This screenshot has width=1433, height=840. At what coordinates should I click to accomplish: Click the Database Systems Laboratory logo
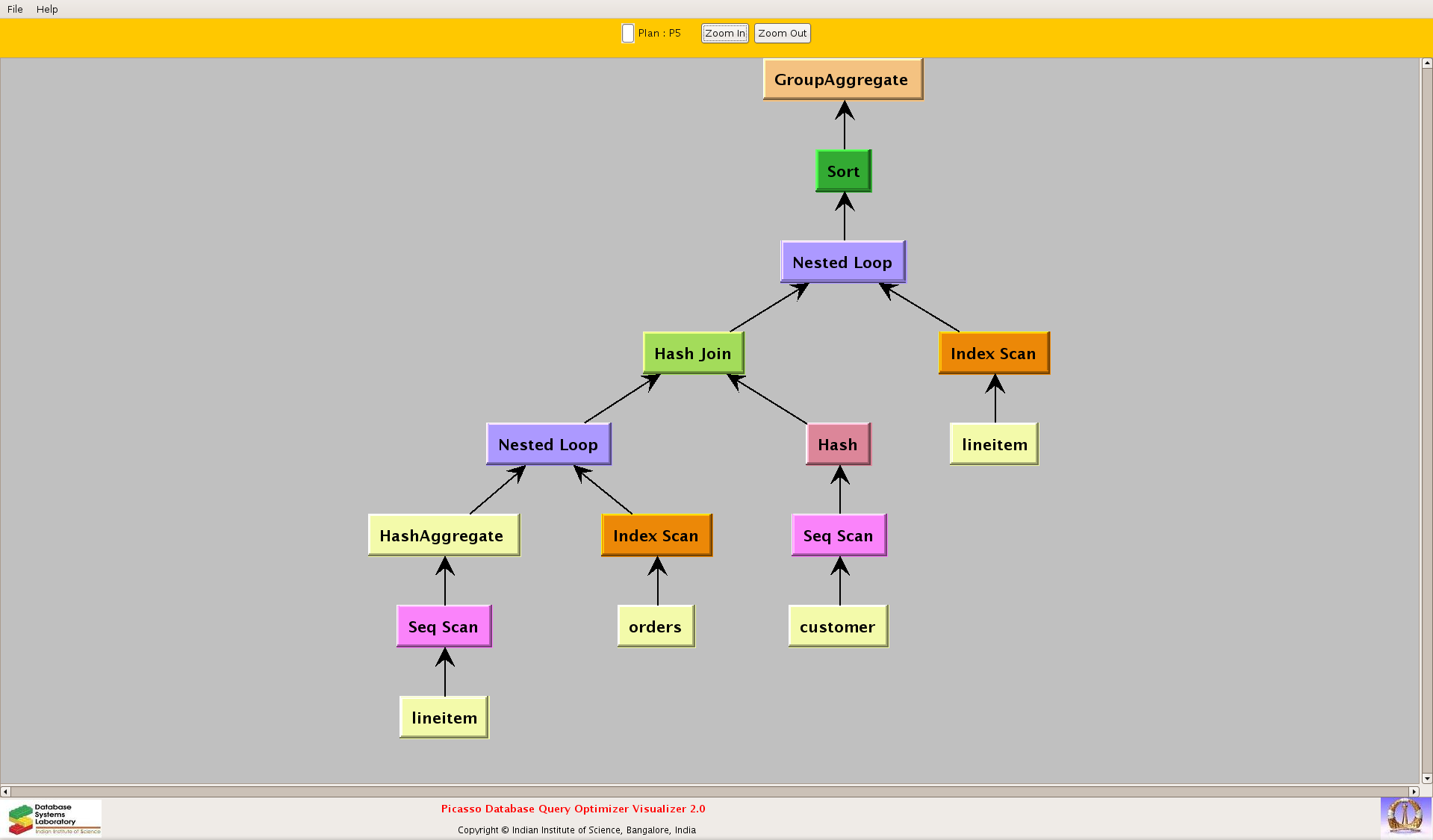(54, 818)
